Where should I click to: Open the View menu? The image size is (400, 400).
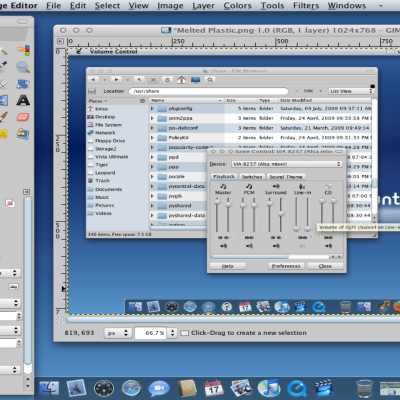point(139,6)
